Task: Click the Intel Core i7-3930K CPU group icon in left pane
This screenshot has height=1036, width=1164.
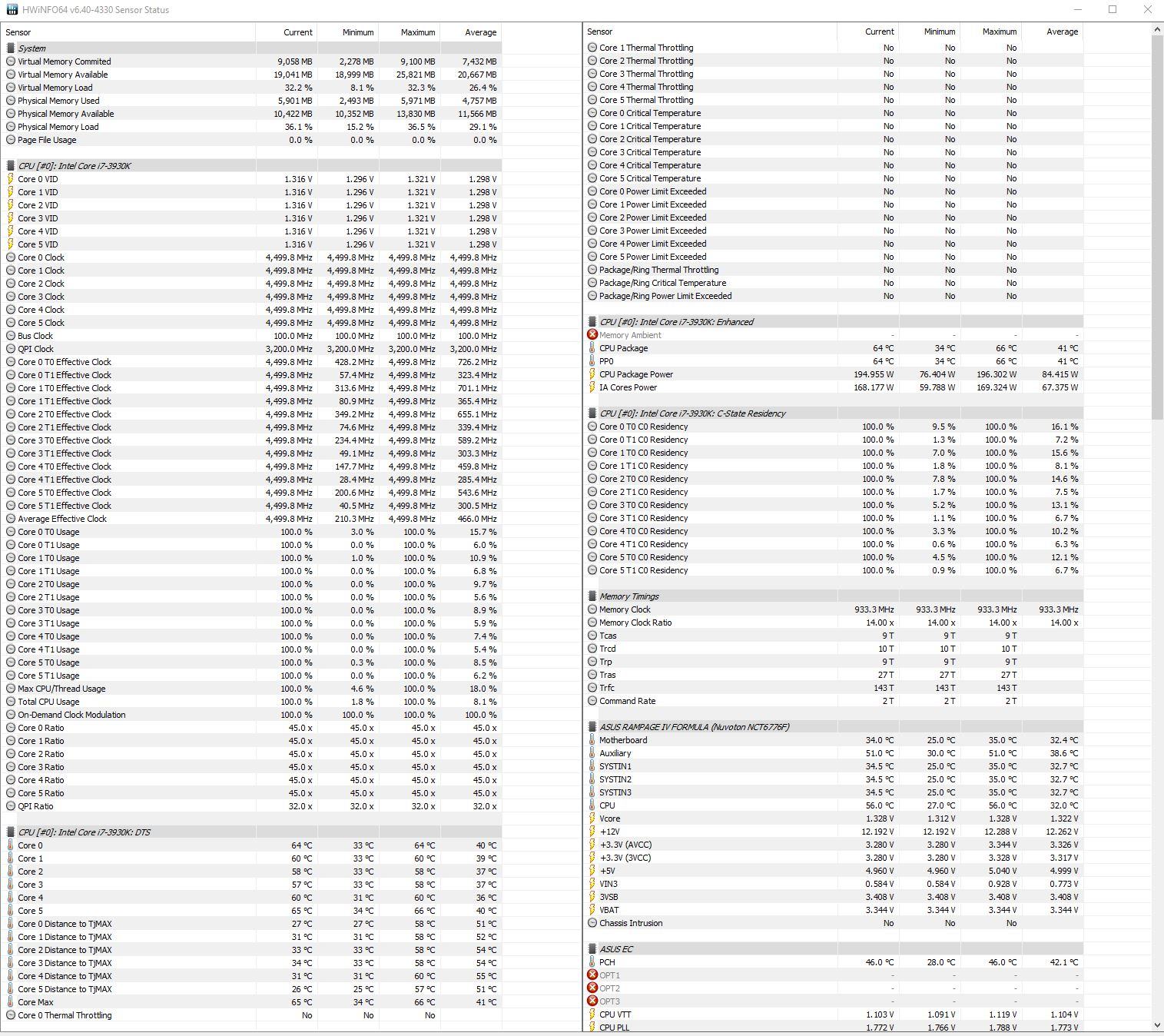Action: coord(11,165)
